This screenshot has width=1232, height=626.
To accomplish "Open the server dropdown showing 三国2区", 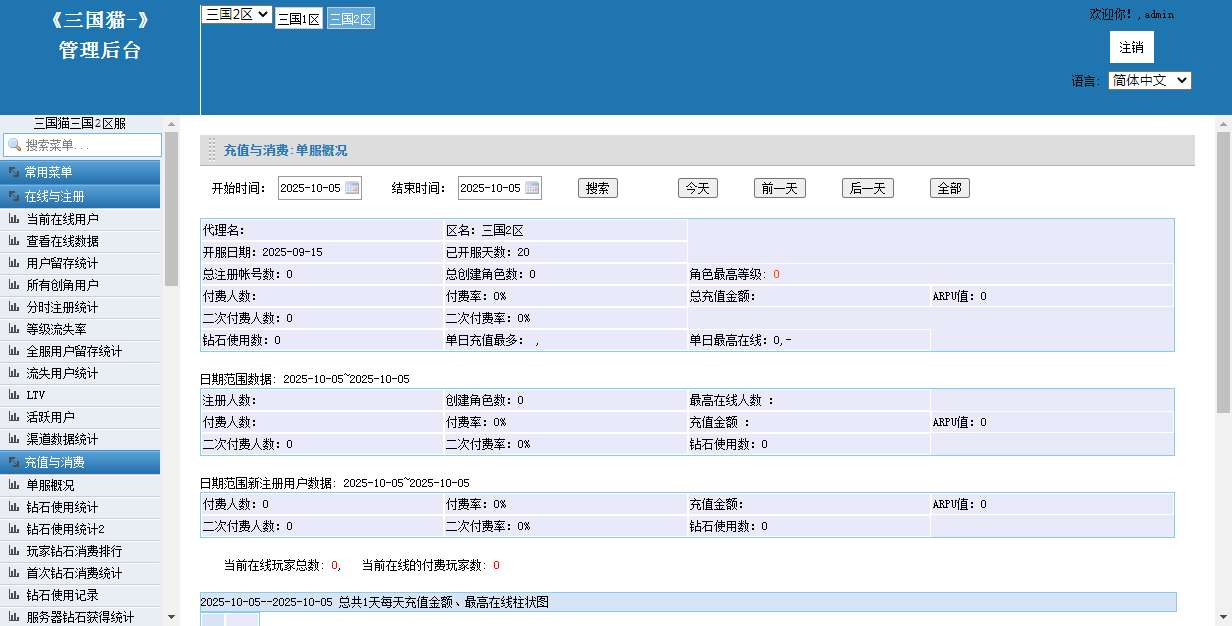I will tap(236, 13).
